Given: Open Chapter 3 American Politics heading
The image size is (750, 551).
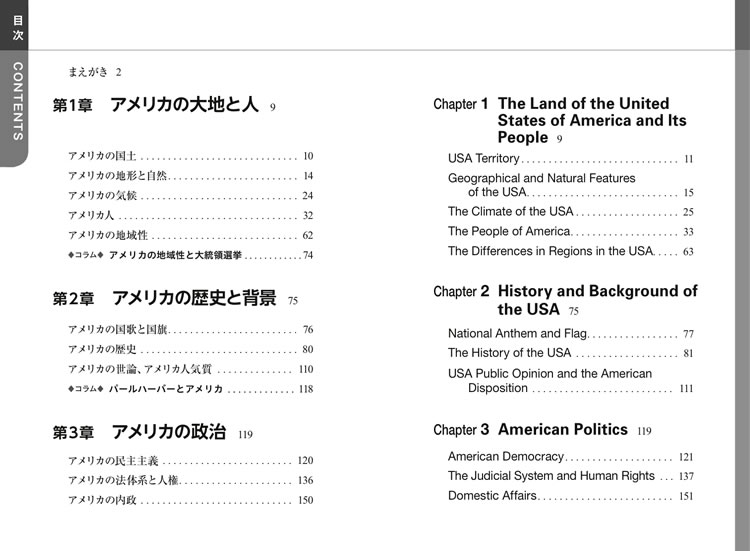Looking at the screenshot, I should click(x=542, y=430).
